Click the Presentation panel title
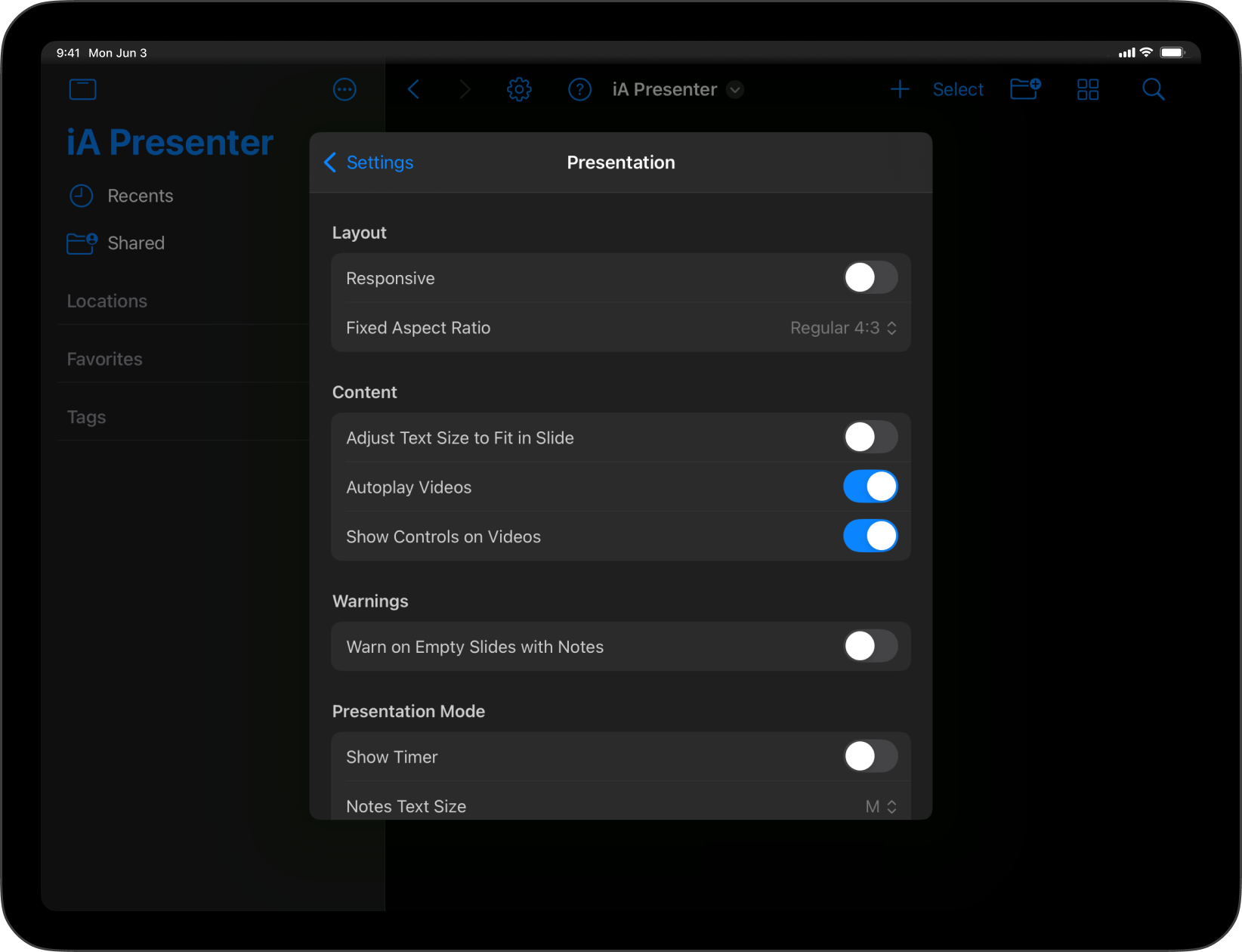Viewport: 1242px width, 952px height. (x=621, y=162)
